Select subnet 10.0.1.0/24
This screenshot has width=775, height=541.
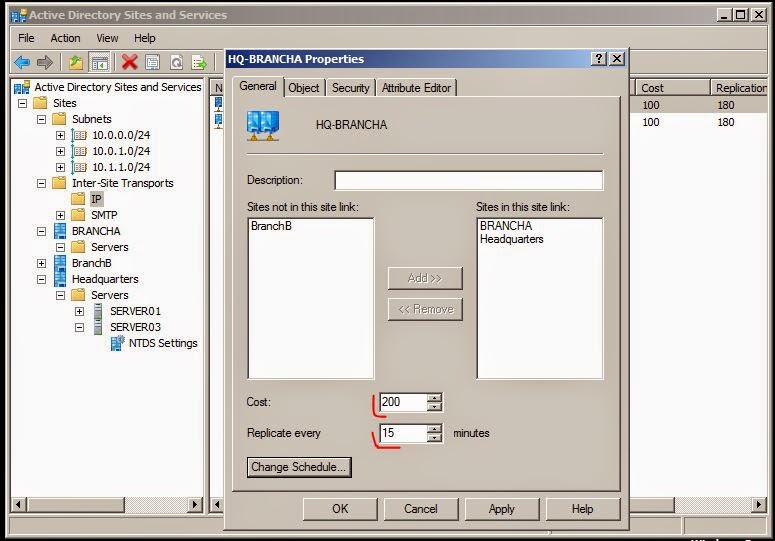121,151
